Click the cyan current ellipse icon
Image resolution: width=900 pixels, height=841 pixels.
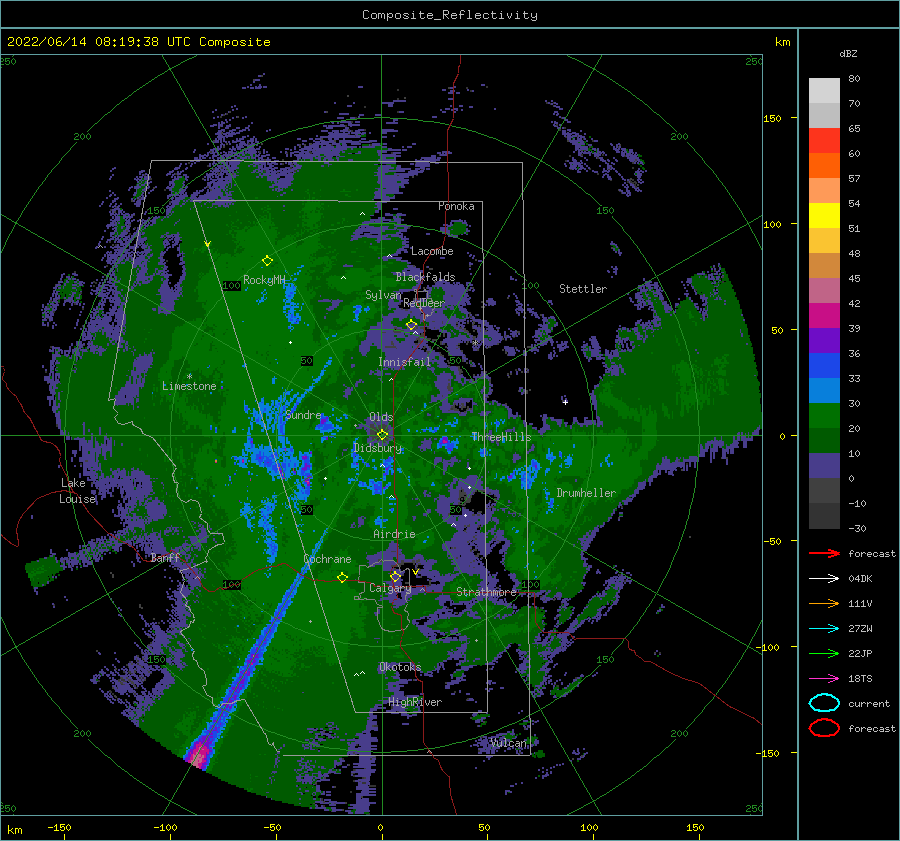[824, 703]
